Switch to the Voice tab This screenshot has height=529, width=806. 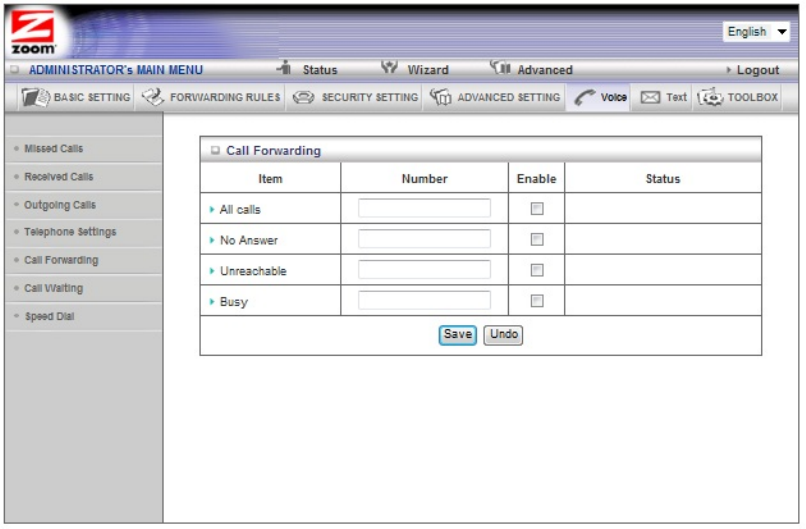(599, 97)
